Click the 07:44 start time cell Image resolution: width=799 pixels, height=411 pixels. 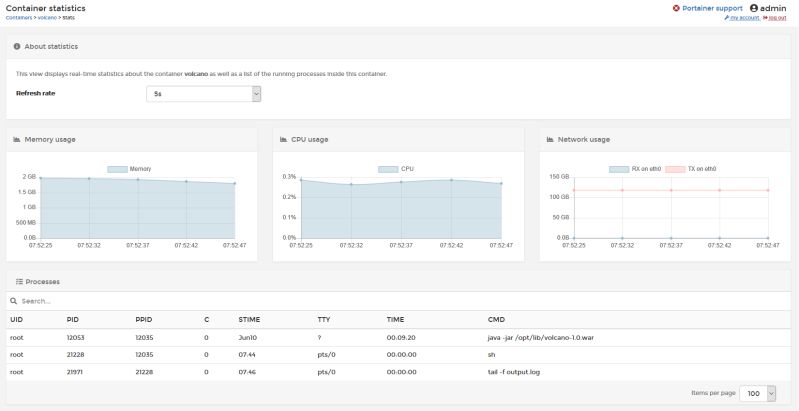[x=246, y=354]
